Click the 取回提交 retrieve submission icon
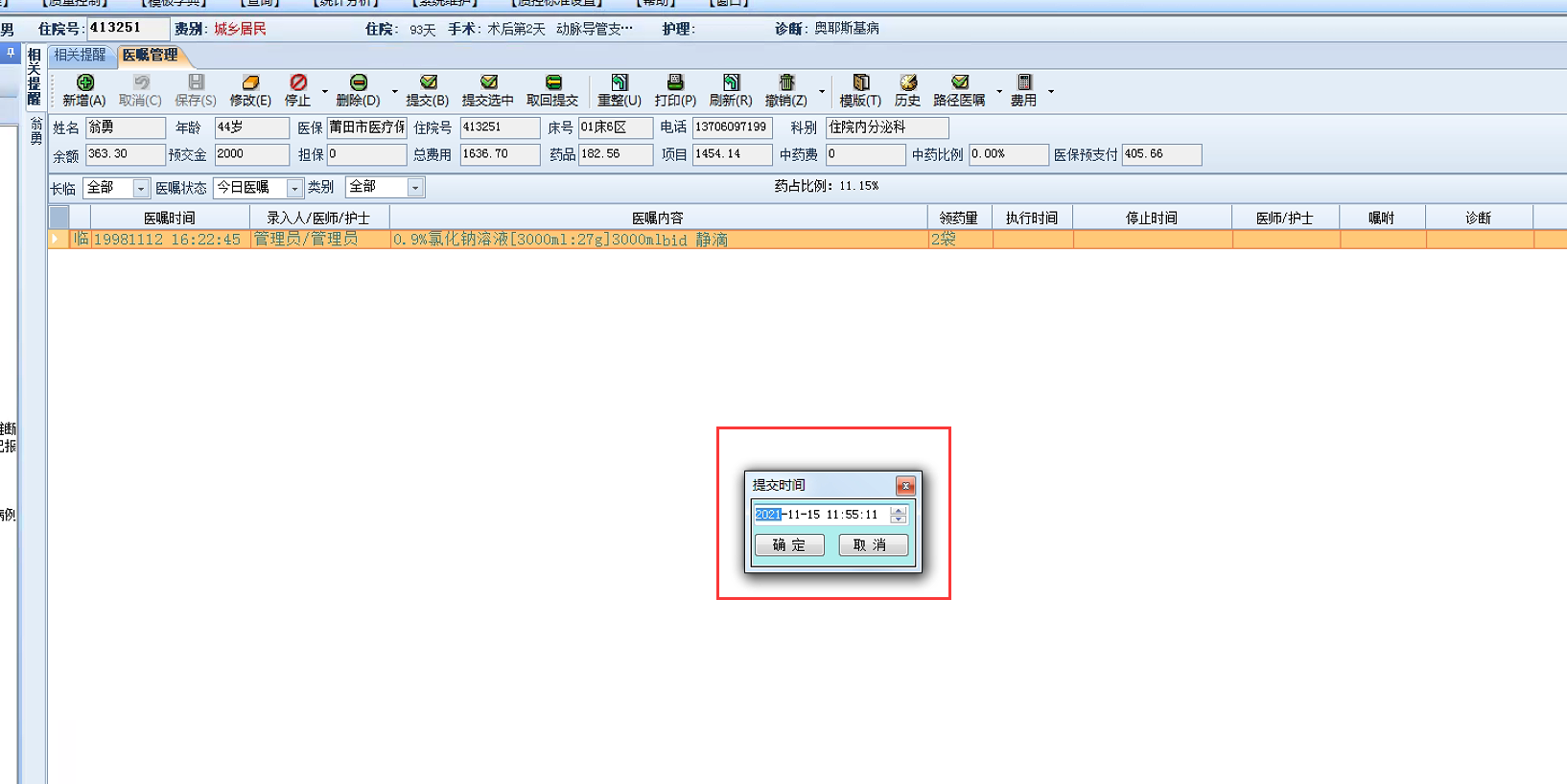Screen dimensions: 1567x784 [553, 82]
